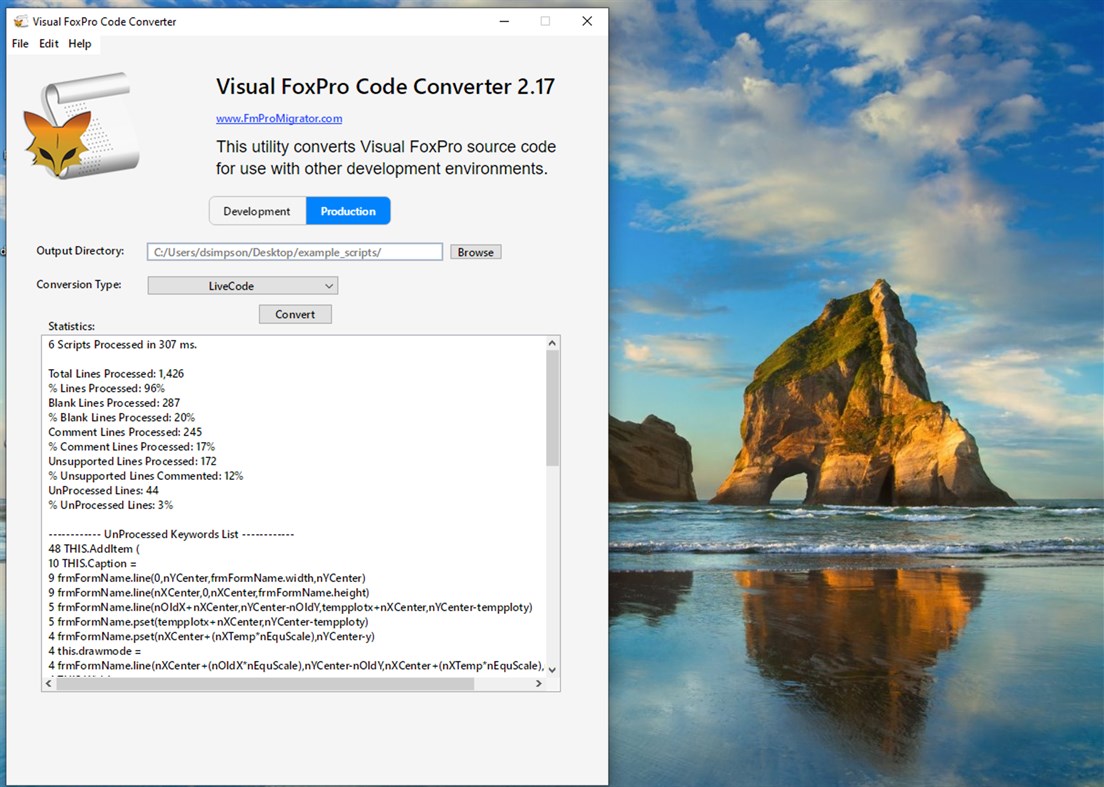Click the "48 THIS.AddItem (" line
This screenshot has width=1104, height=787.
pyautogui.click(x=94, y=549)
